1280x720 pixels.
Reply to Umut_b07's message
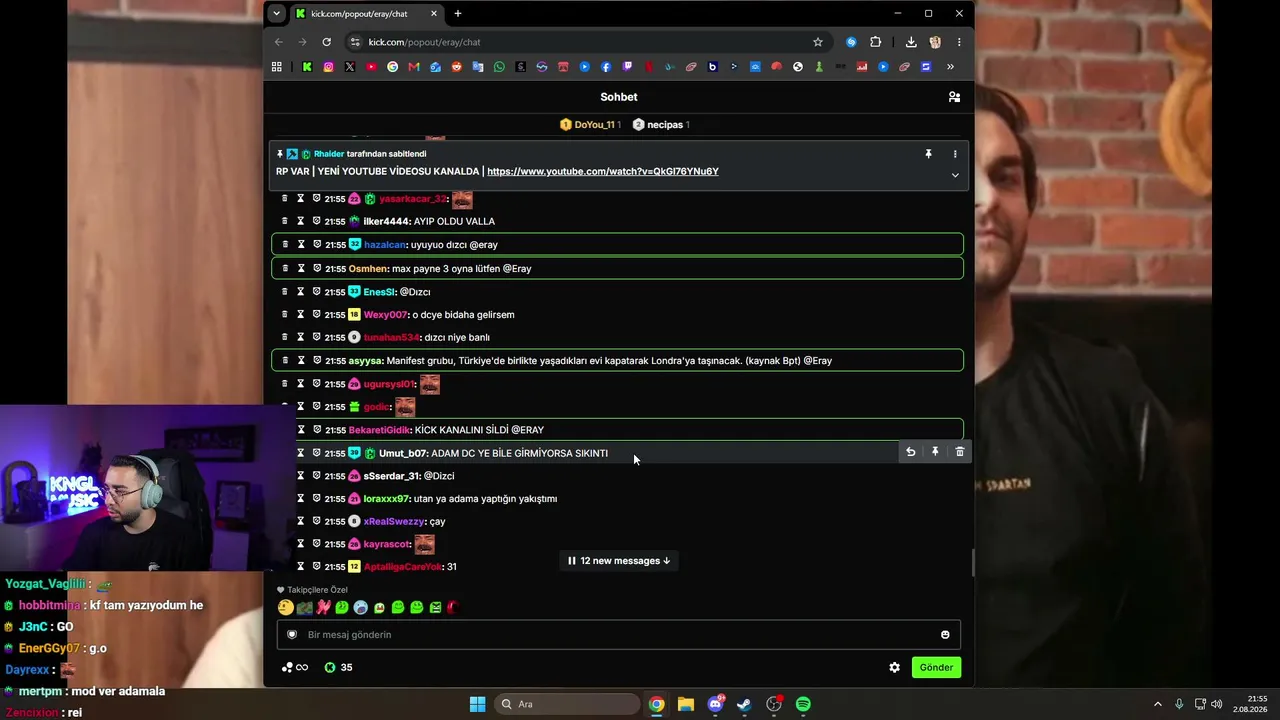[x=910, y=452]
